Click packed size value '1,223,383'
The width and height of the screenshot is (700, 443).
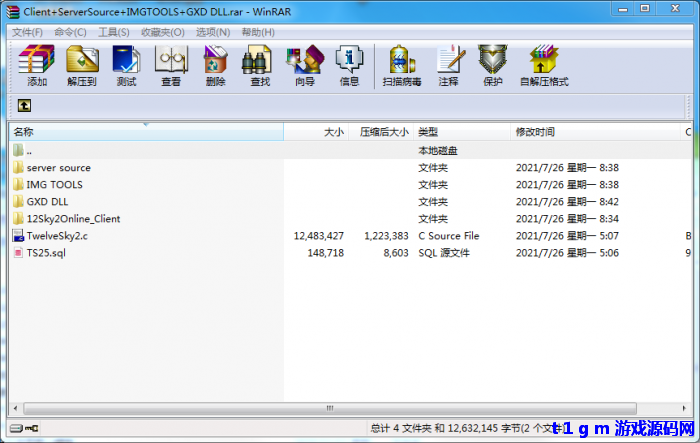click(x=386, y=236)
